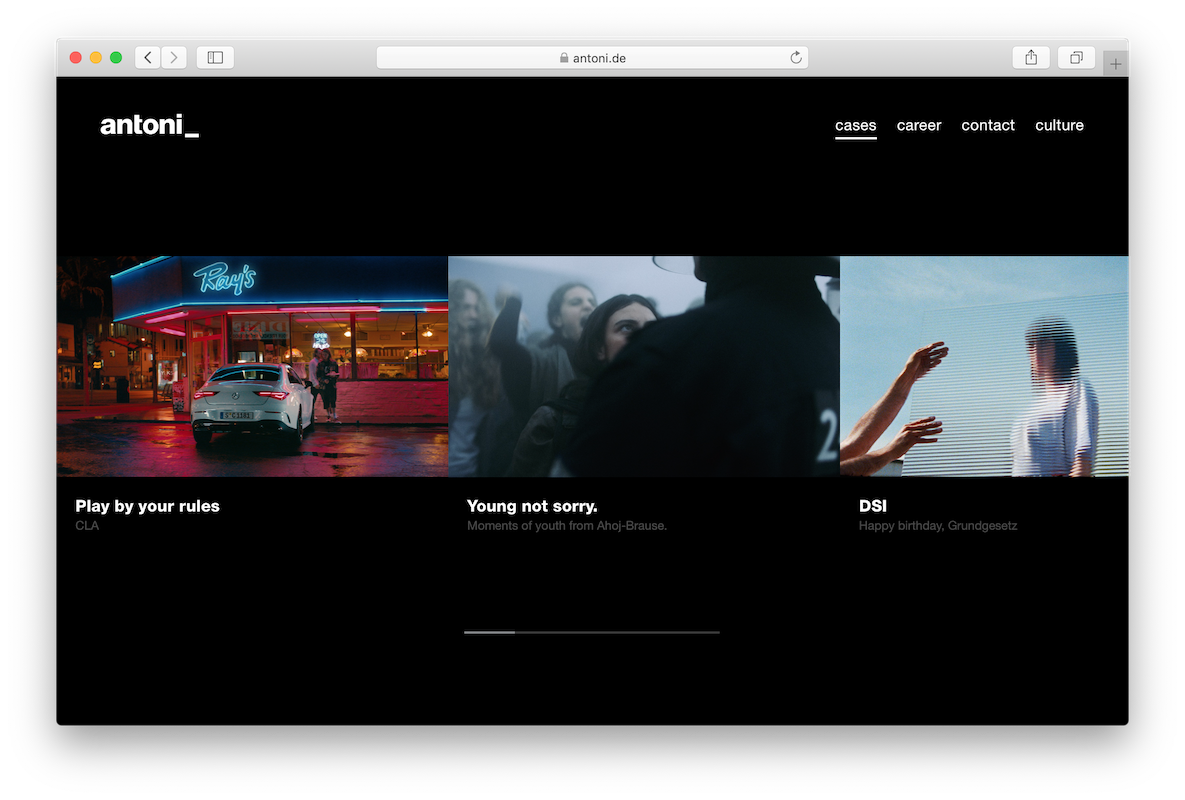Open a new tab with plus button
This screenshot has width=1185, height=800.
1115,64
